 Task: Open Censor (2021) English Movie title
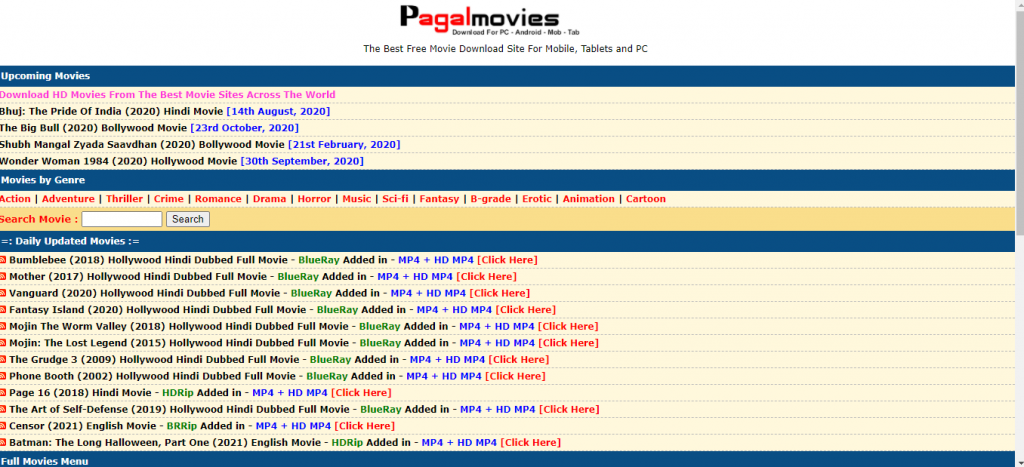[82, 426]
